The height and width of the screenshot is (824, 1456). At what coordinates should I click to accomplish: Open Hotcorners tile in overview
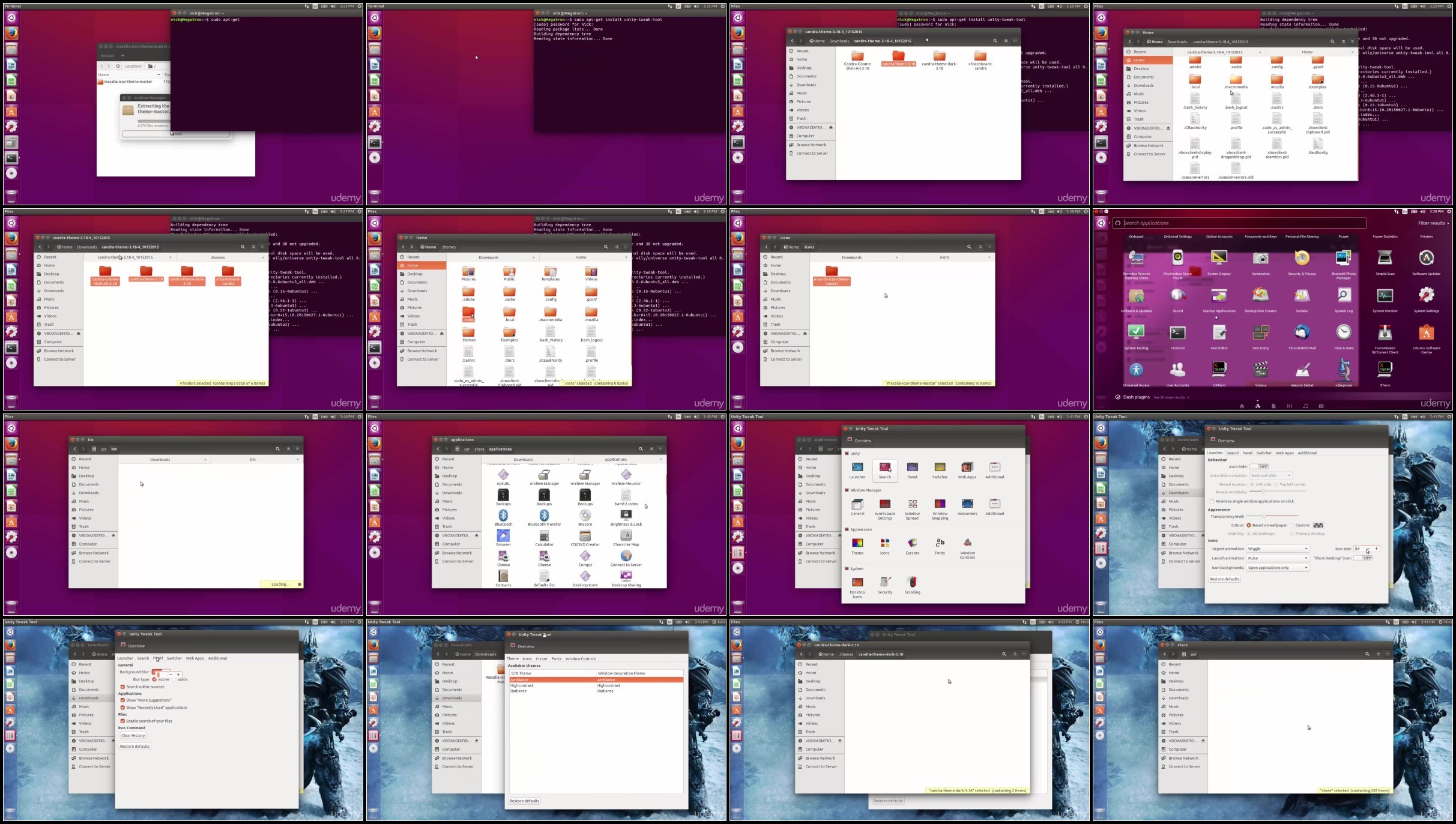coord(967,507)
